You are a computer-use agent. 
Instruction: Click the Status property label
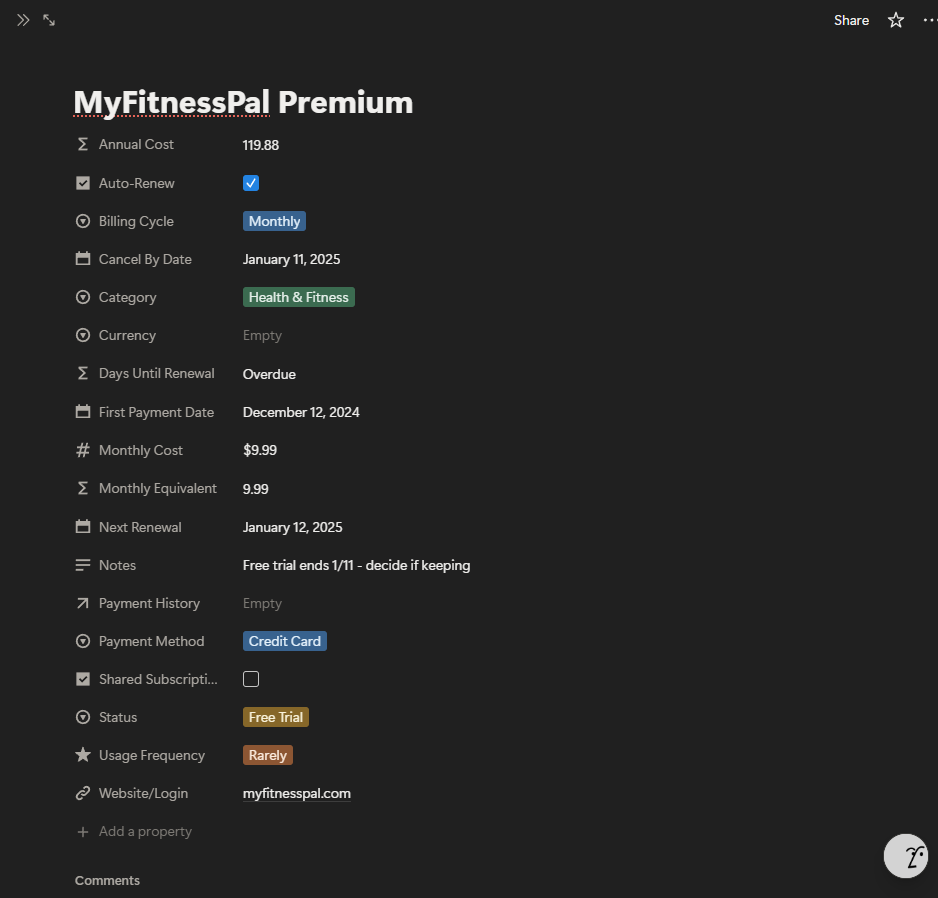(x=118, y=717)
